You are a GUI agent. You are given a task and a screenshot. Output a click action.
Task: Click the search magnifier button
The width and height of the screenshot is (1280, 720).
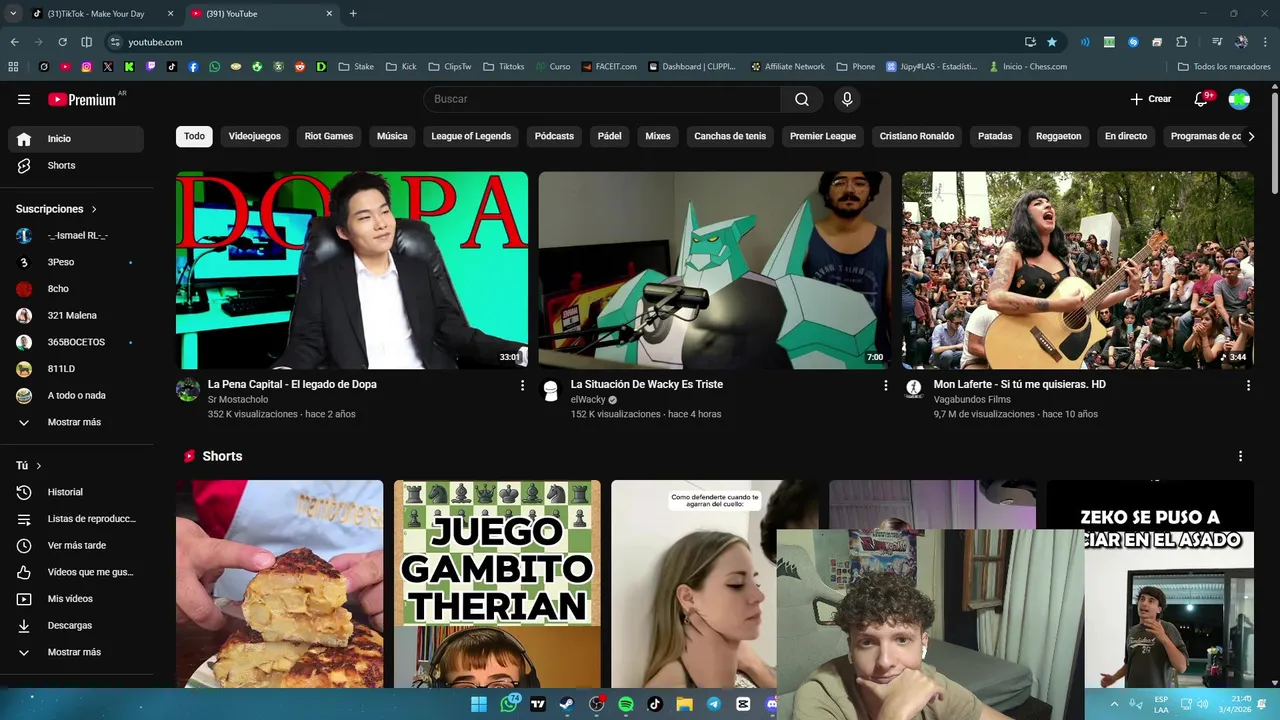pos(802,99)
